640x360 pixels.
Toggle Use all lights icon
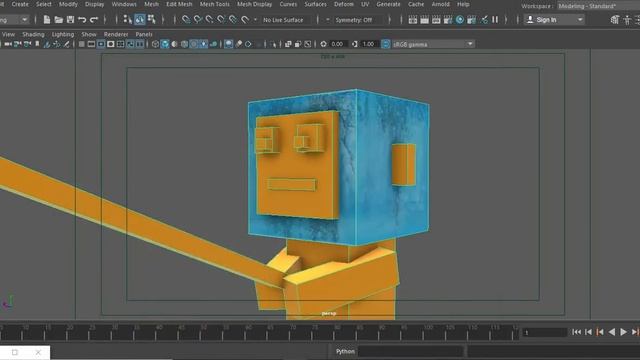[x=204, y=44]
